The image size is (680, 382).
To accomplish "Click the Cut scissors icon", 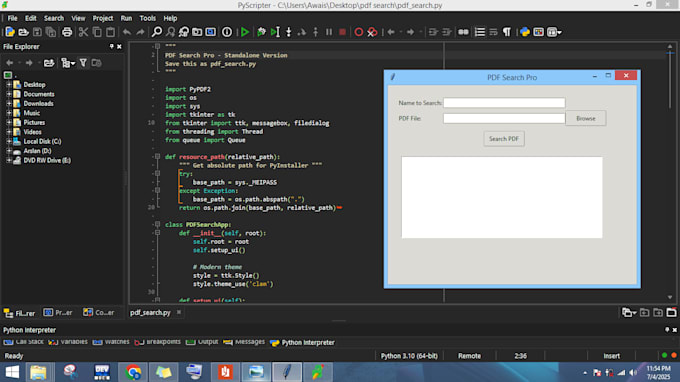I will [x=83, y=32].
